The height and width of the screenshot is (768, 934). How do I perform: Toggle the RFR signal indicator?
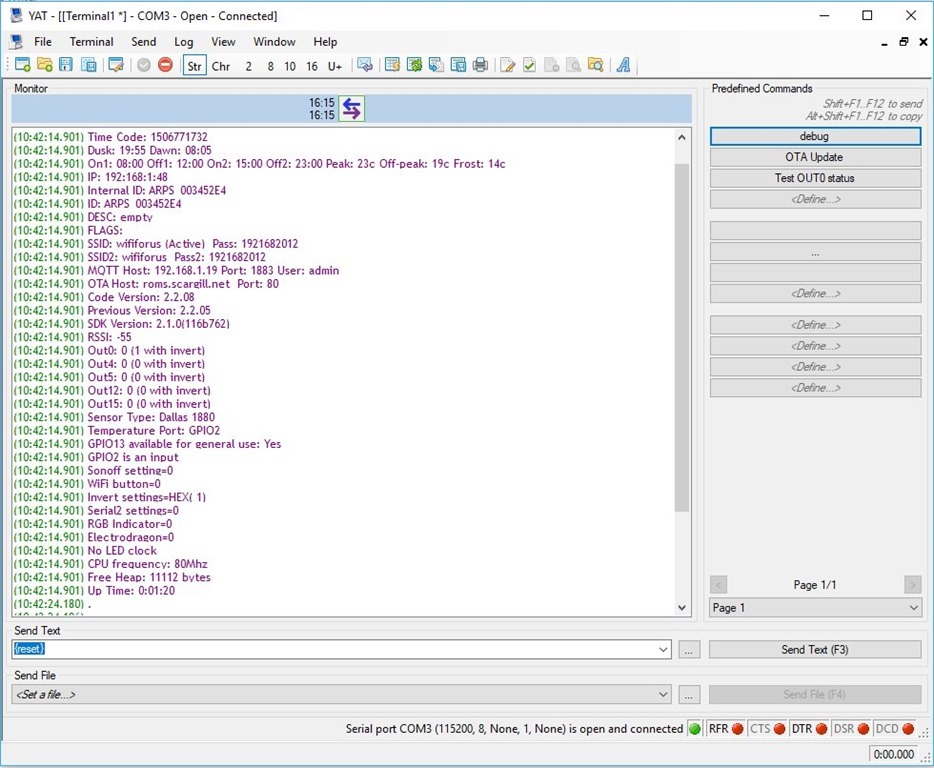coord(726,729)
